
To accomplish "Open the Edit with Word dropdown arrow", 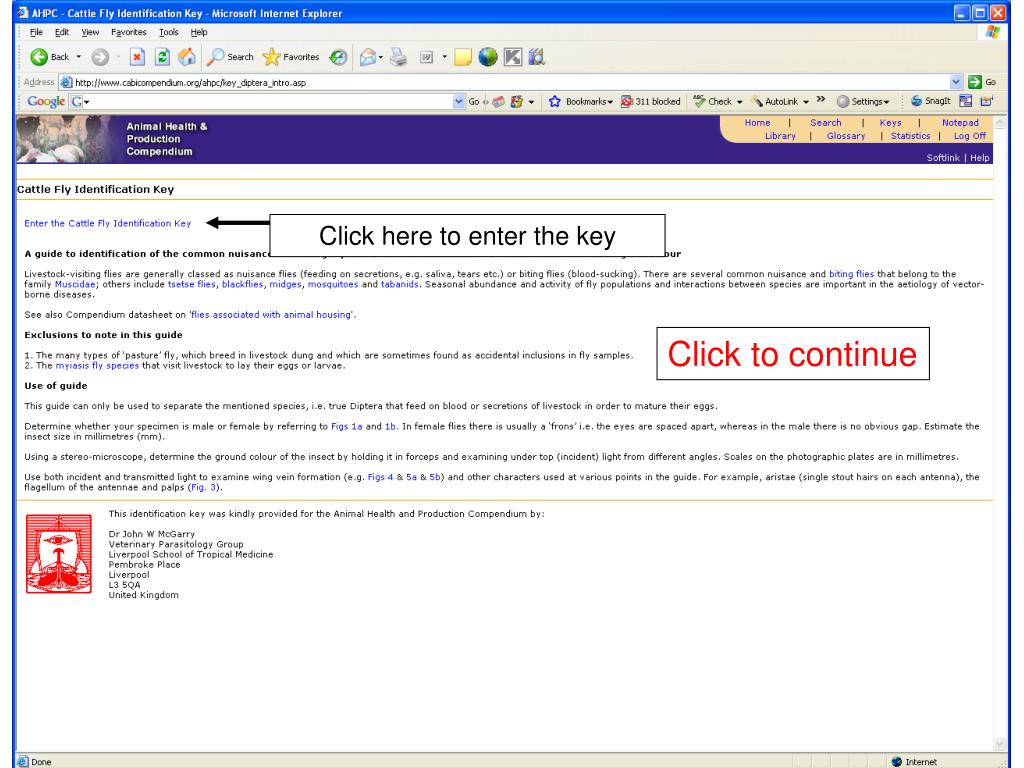I will (x=445, y=57).
